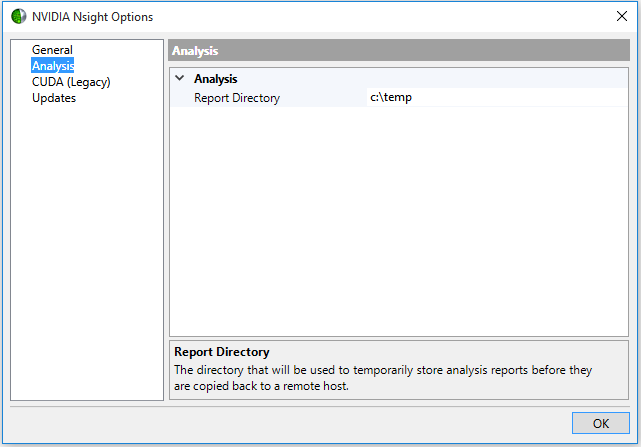Viewport: 641px width, 447px height.
Task: Confirm settings with the OK button
Action: coord(601,423)
